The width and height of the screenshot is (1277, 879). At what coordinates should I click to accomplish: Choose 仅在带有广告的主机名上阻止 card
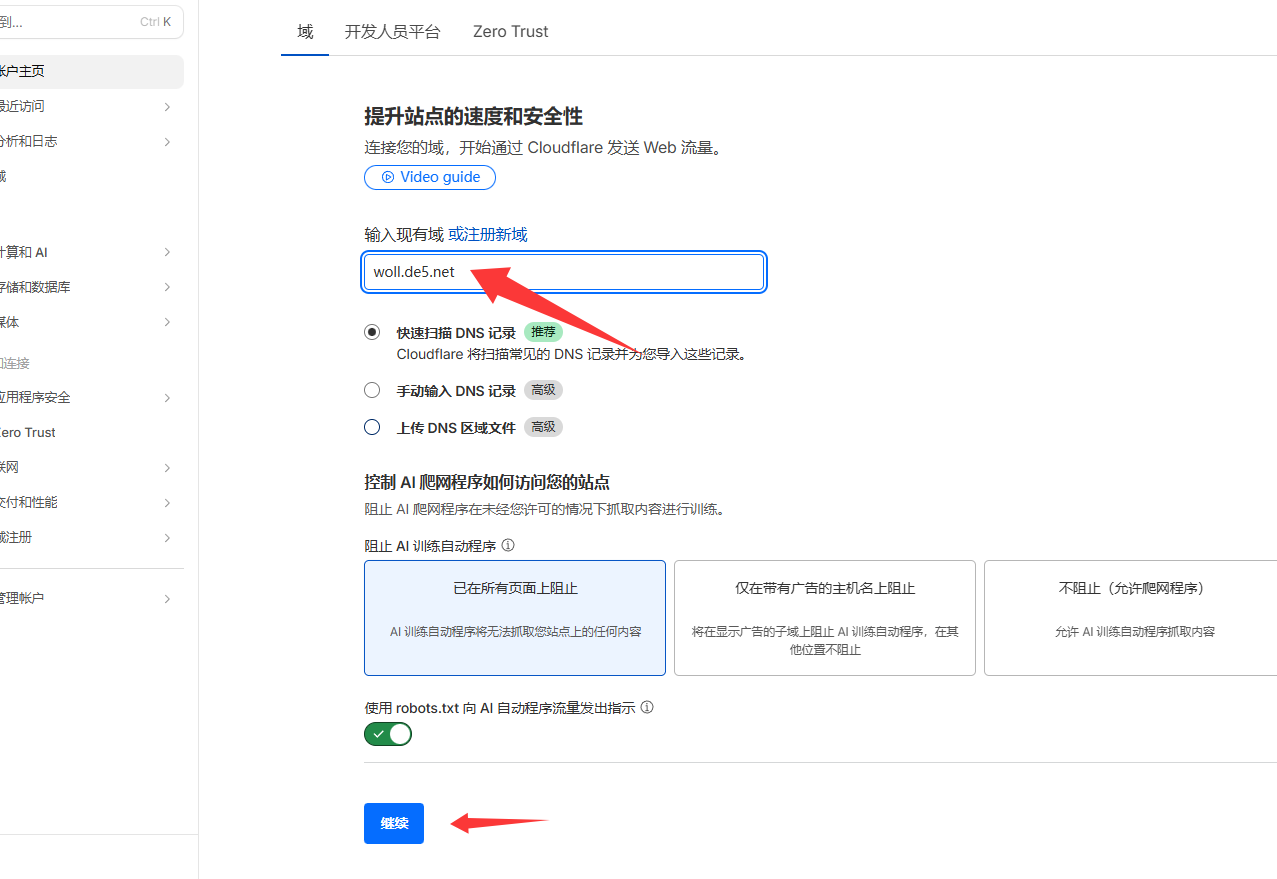[824, 617]
